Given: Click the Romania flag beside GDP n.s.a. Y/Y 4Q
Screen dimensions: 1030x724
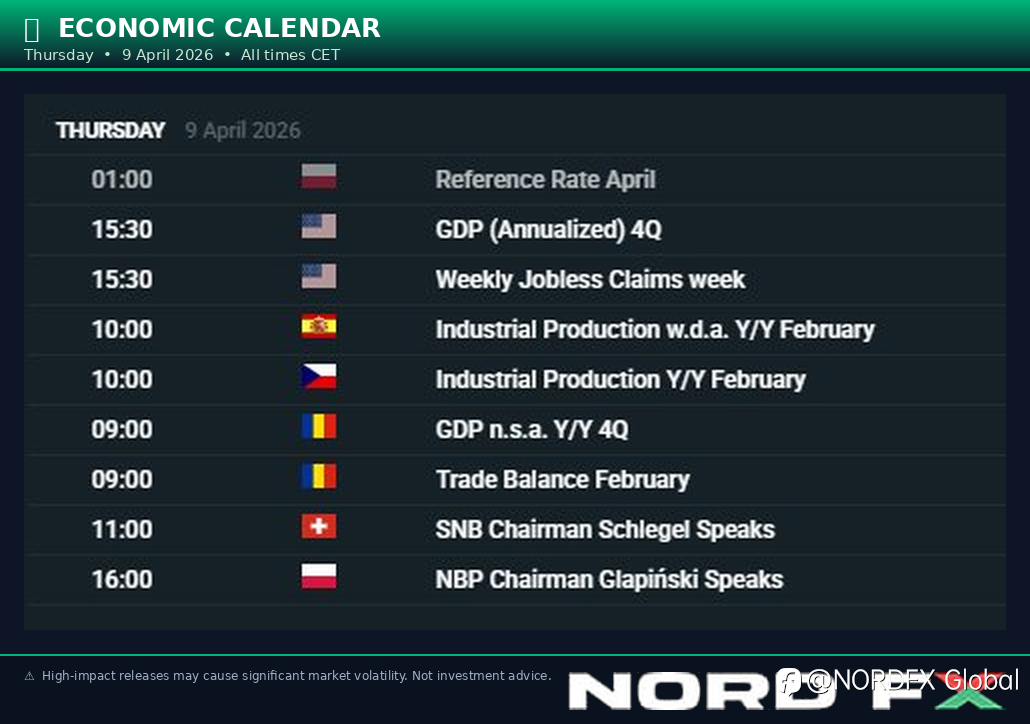Looking at the screenshot, I should pyautogui.click(x=319, y=427).
